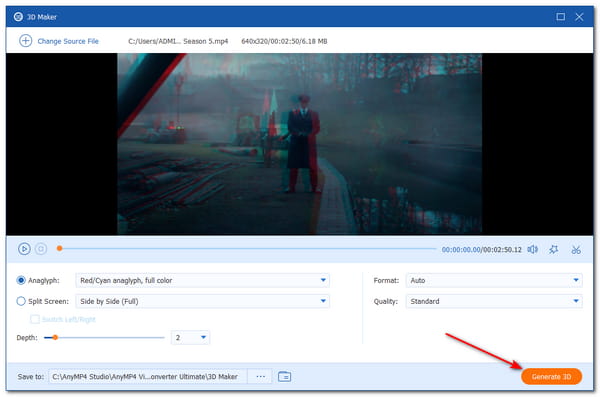Viewport: 600px width, 397px height.
Task: Click the playback progress bar midpoint
Action: (x=247, y=248)
